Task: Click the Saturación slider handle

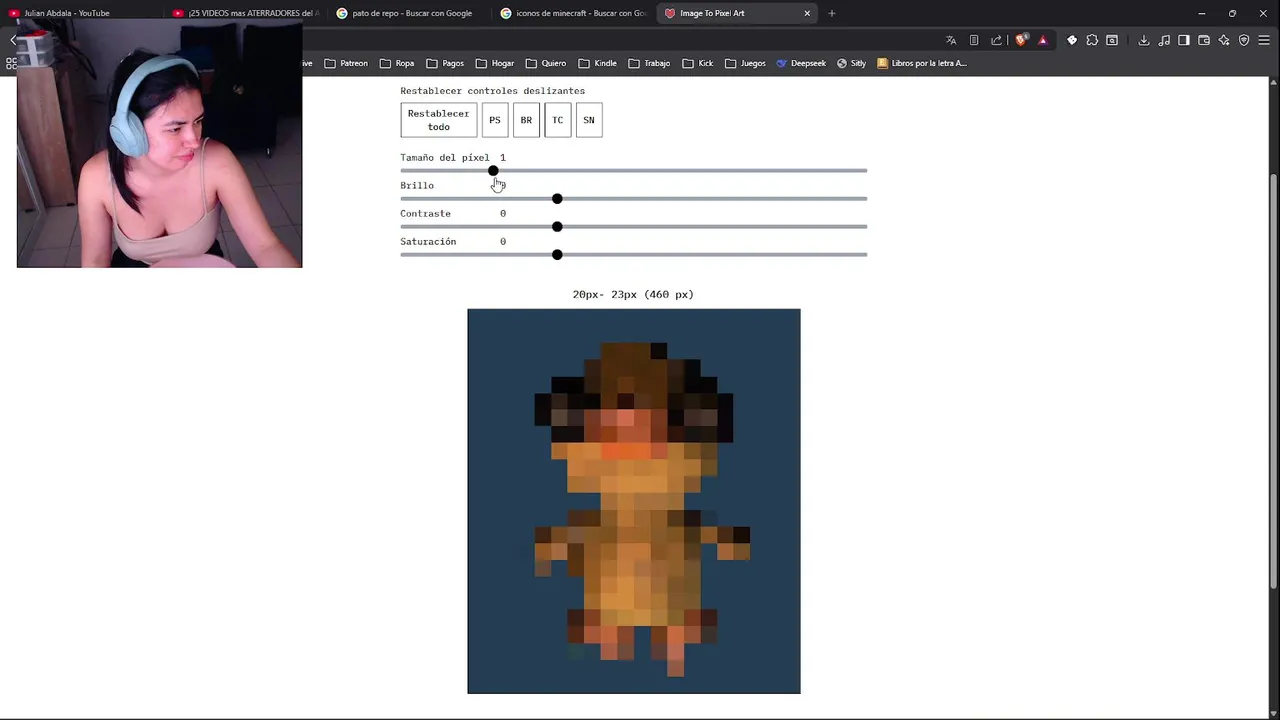Action: click(x=557, y=255)
